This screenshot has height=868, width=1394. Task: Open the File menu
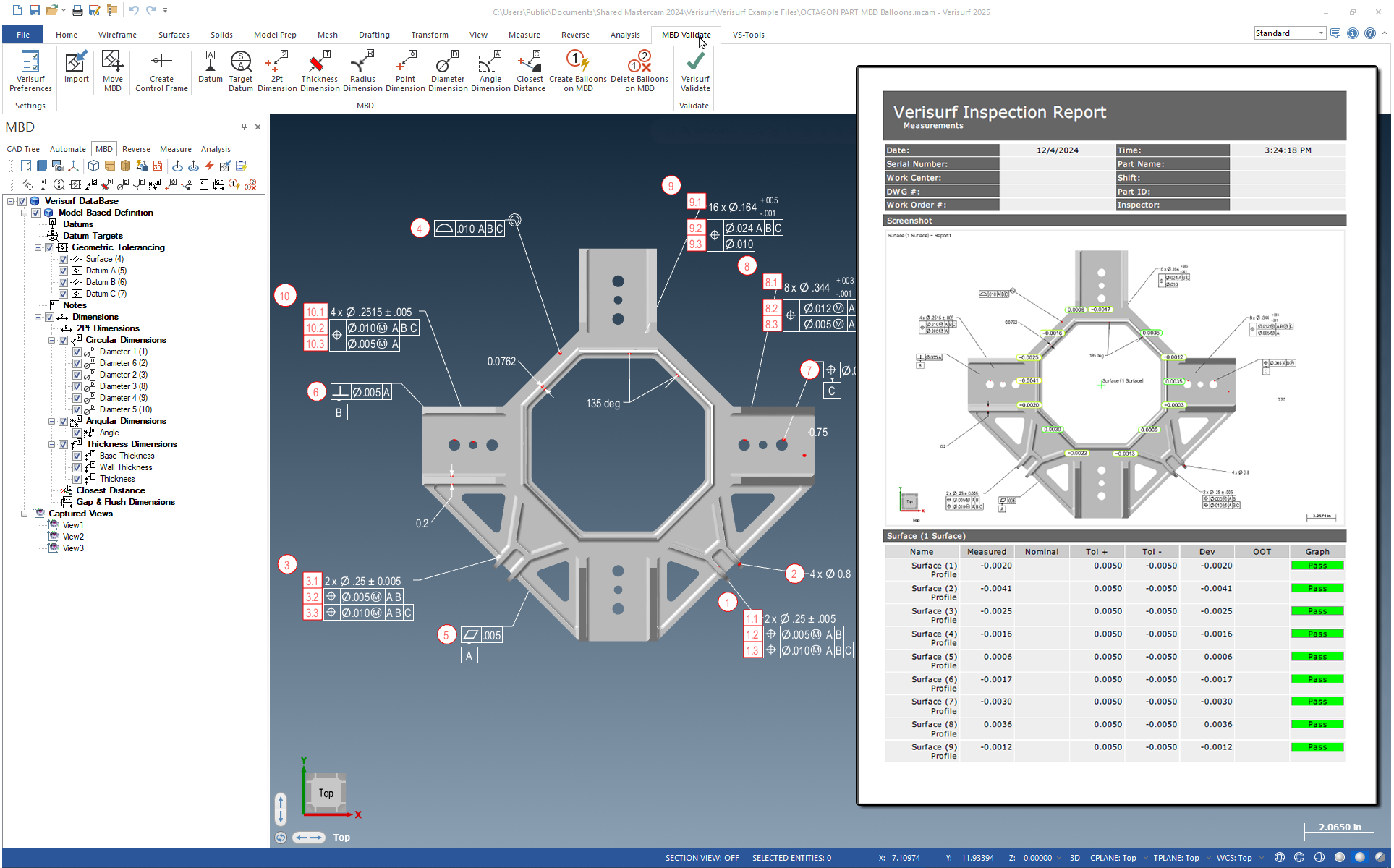coord(23,35)
